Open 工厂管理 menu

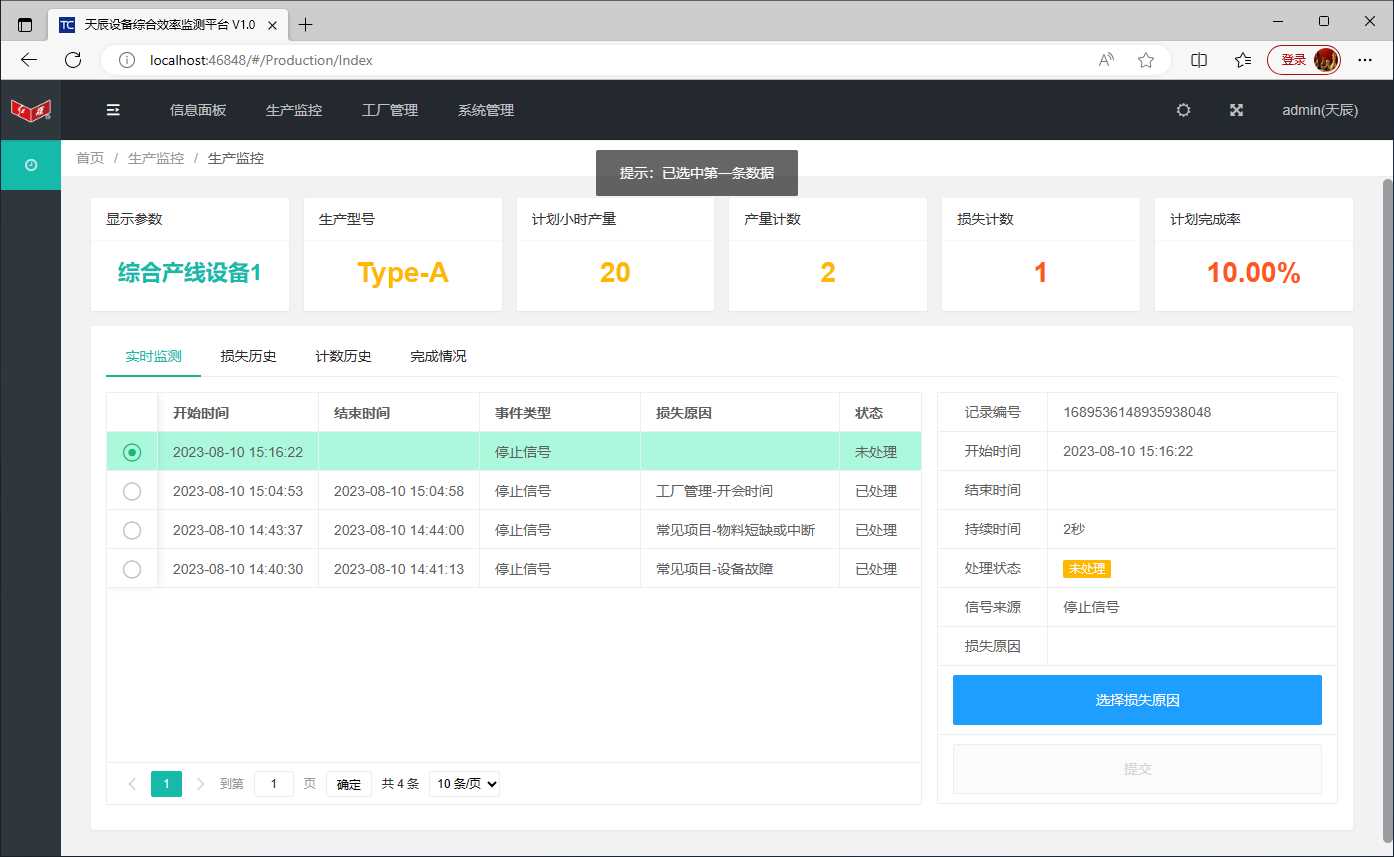tap(390, 110)
